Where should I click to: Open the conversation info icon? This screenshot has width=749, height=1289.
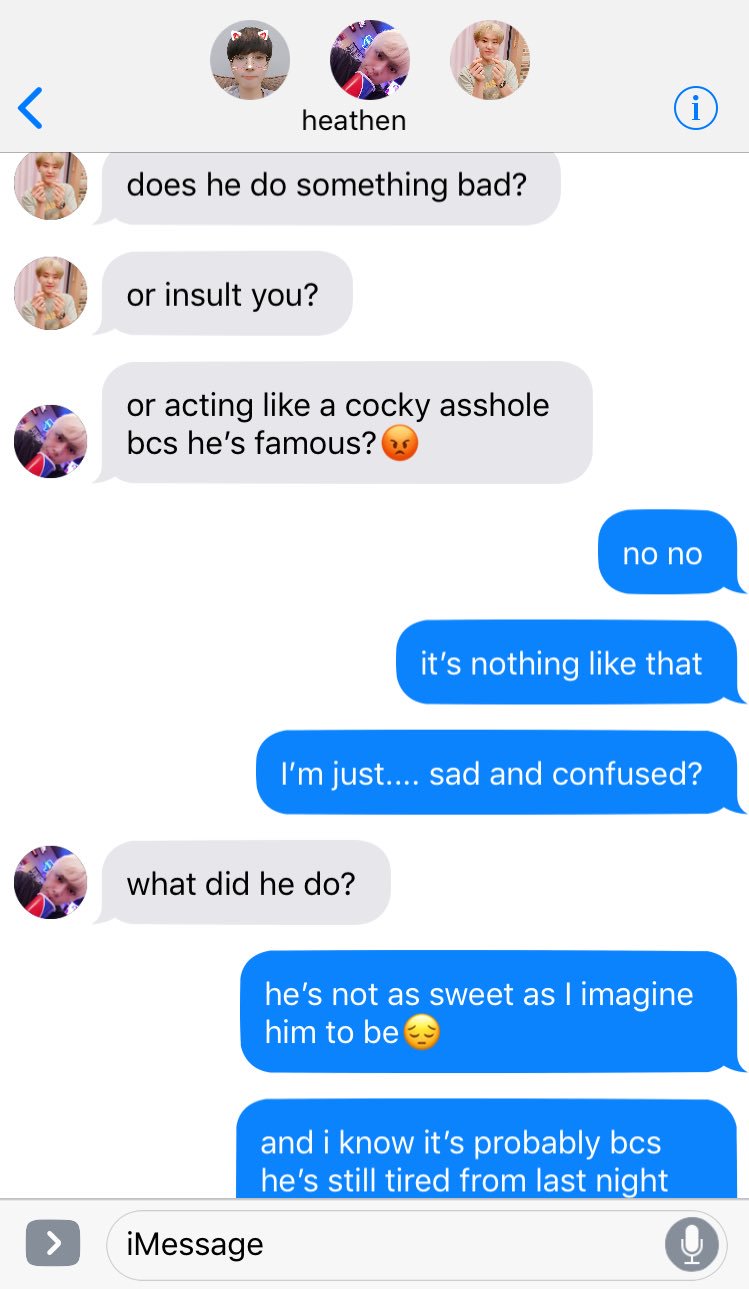click(695, 109)
